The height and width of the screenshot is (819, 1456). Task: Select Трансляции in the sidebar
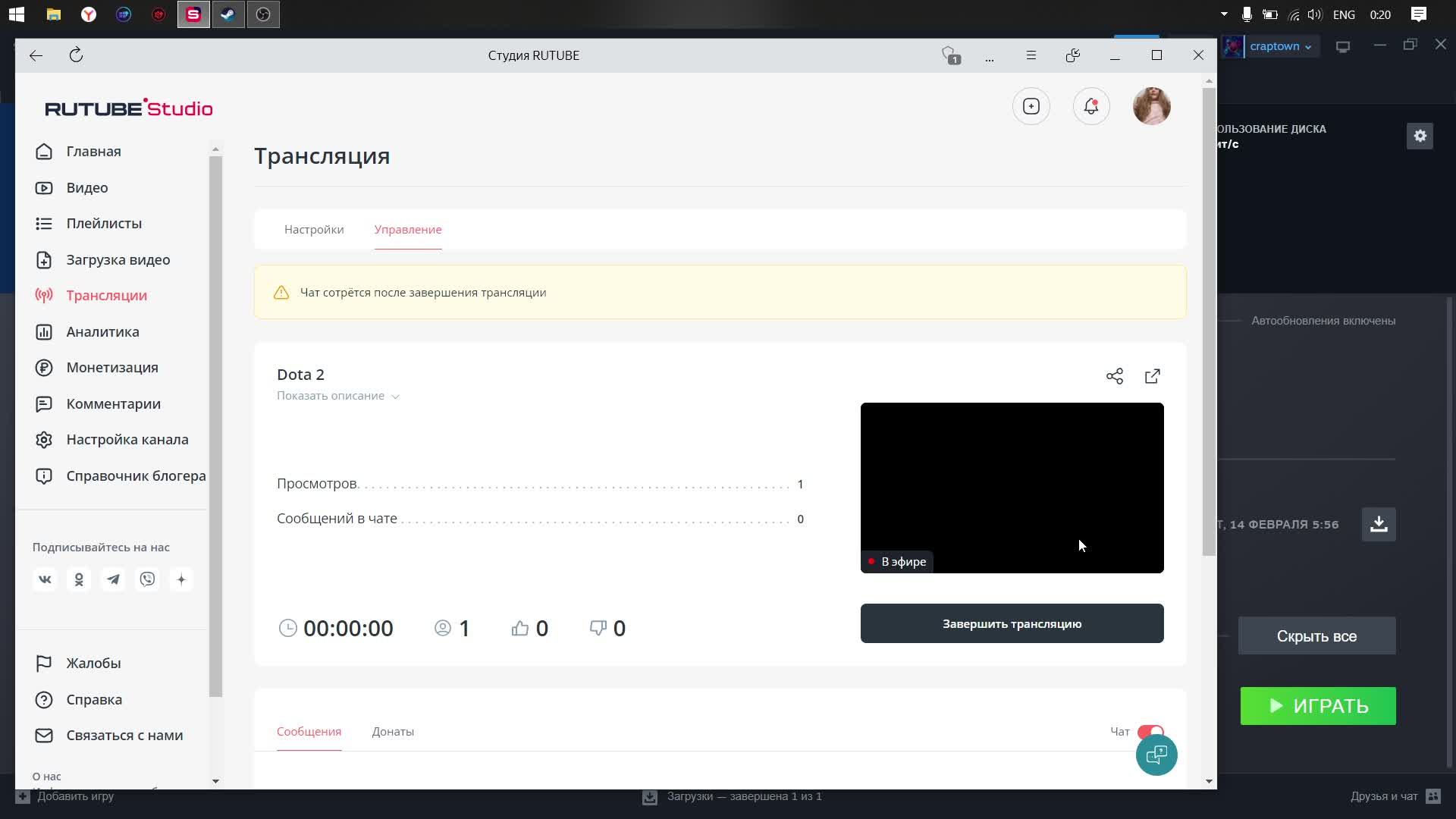pyautogui.click(x=106, y=296)
